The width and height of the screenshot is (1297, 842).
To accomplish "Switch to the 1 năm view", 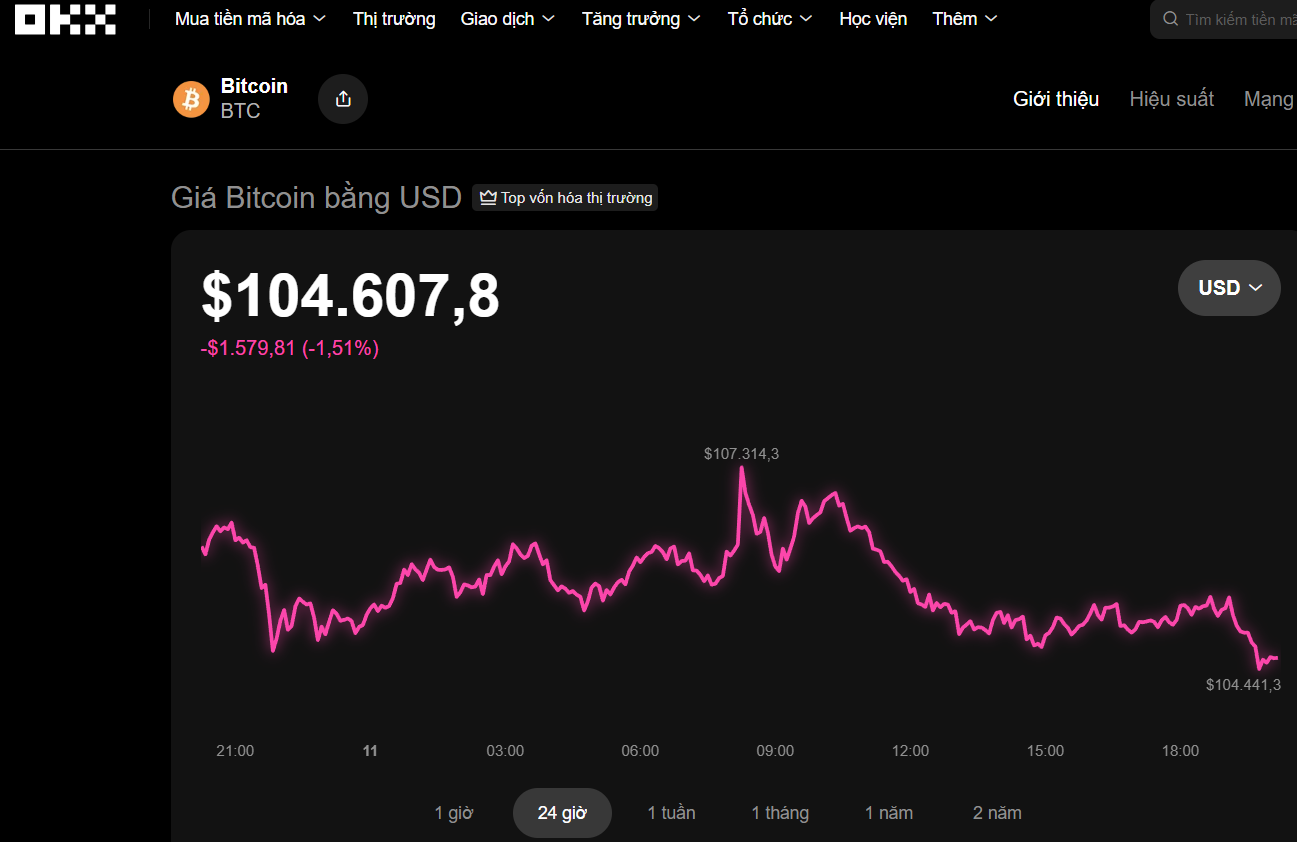I will (x=888, y=812).
